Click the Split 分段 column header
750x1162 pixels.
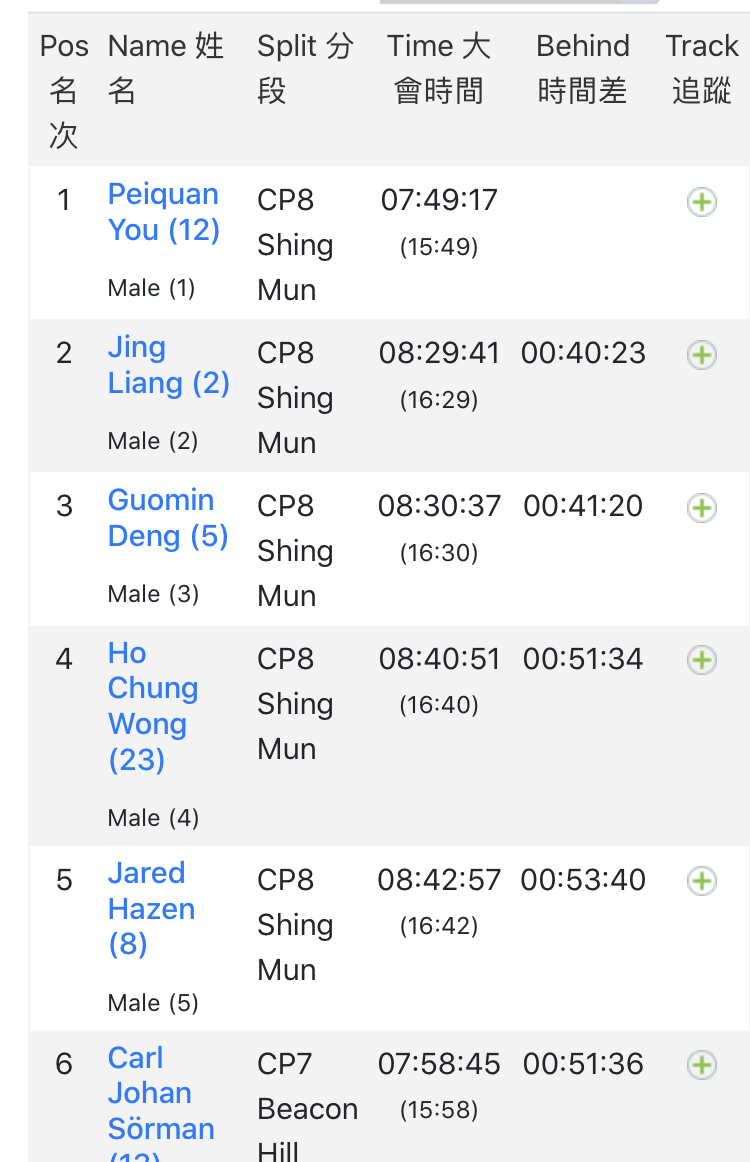pyautogui.click(x=305, y=68)
